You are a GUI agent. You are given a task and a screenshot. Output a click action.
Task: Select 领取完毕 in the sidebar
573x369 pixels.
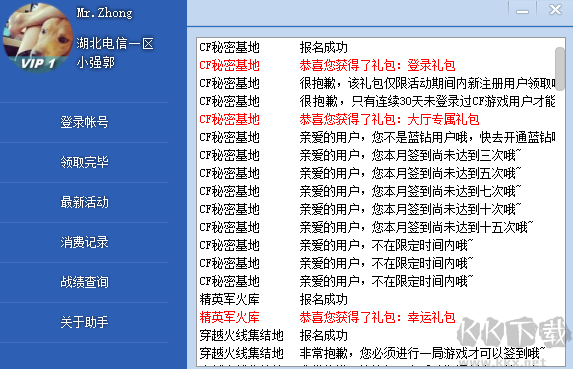(84, 162)
